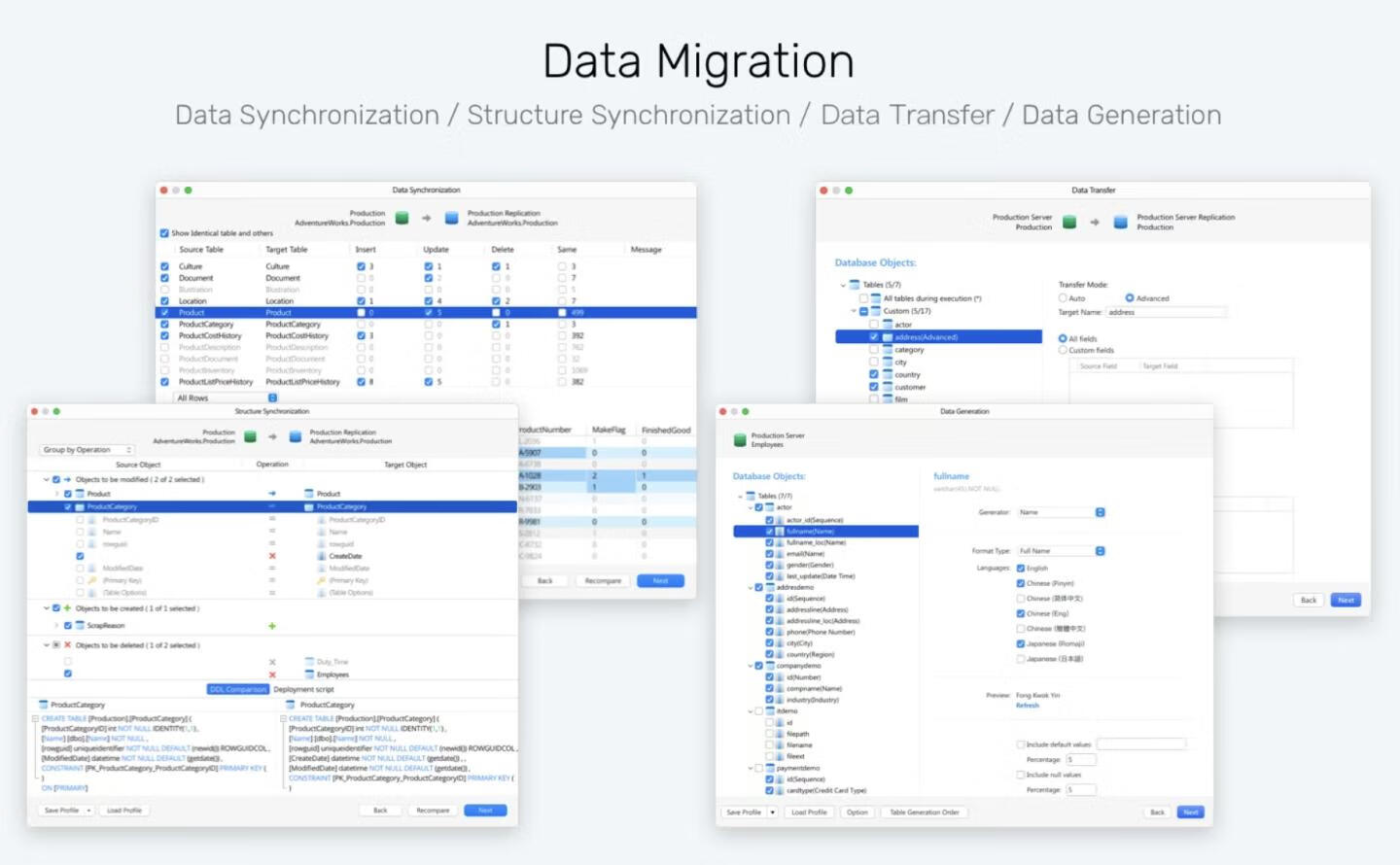Click source ProductCategory icon above DDL code
Image resolution: width=1400 pixels, height=865 pixels.
coord(44,705)
